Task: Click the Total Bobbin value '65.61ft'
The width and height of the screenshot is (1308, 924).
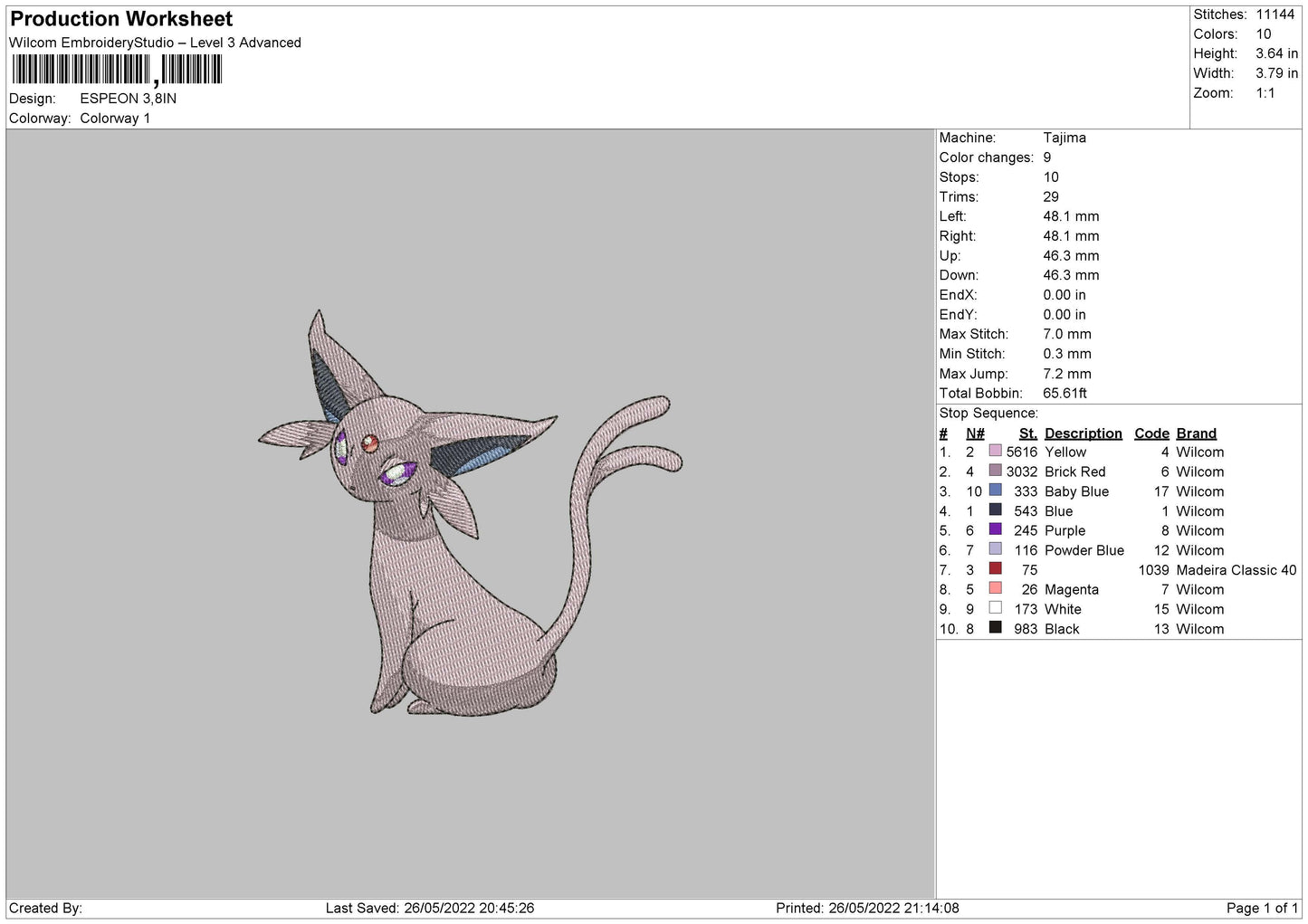Action: tap(1065, 394)
